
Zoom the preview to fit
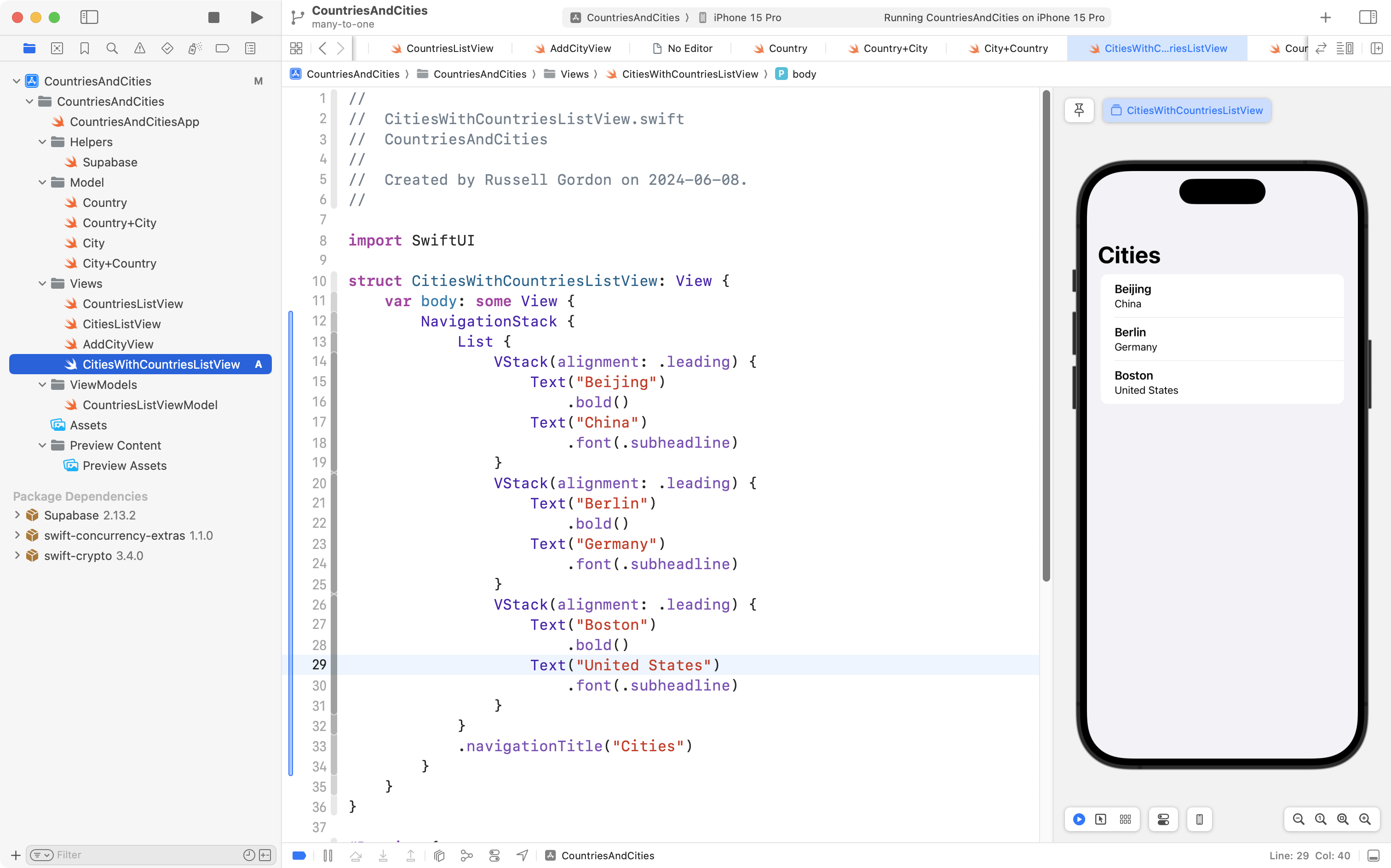coord(1342,819)
